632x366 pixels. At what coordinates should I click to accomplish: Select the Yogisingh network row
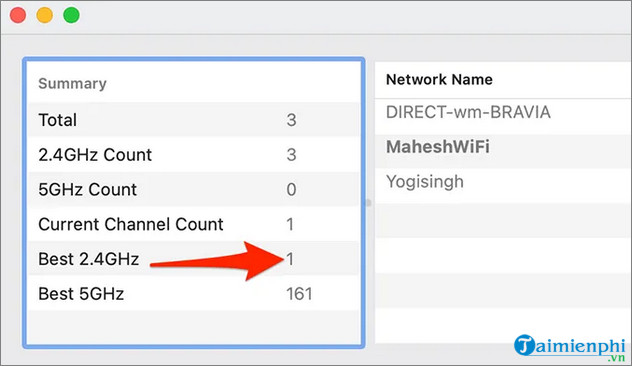pos(503,185)
